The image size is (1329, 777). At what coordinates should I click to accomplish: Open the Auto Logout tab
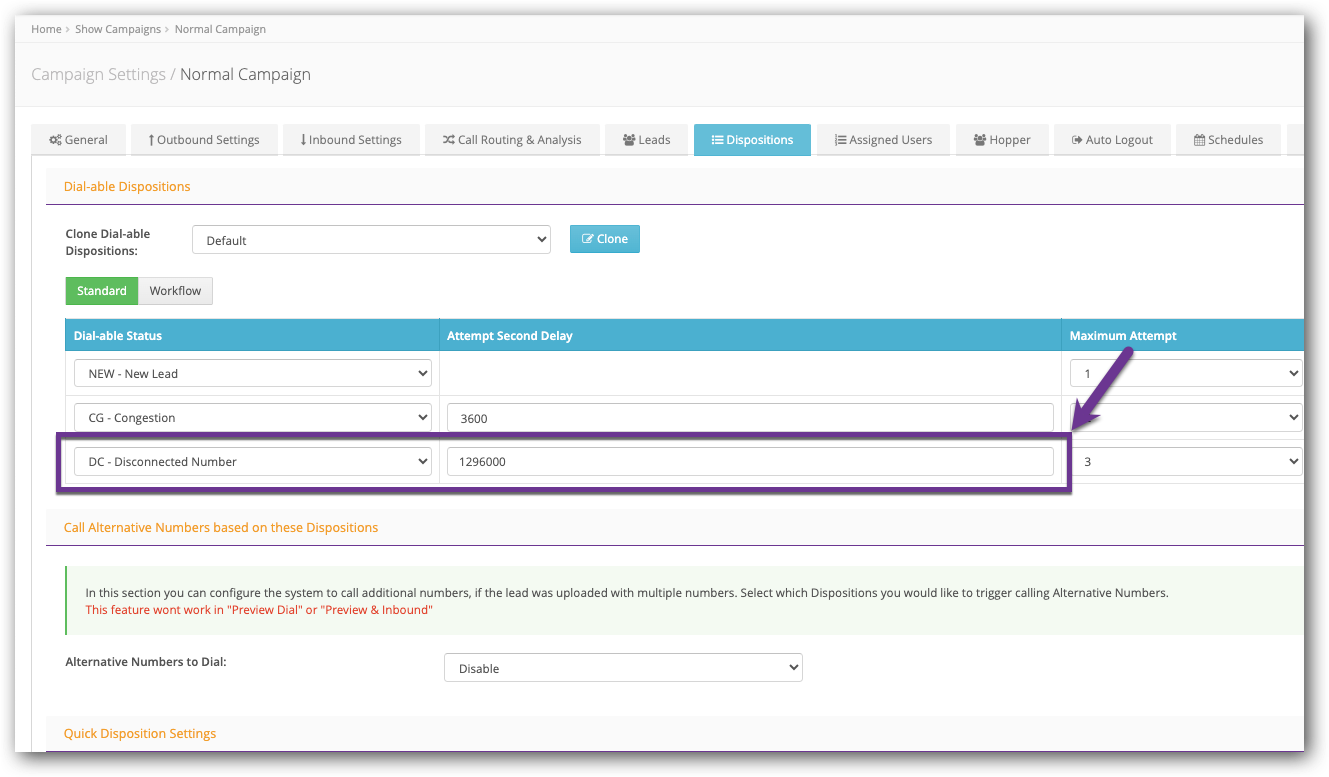[1113, 140]
